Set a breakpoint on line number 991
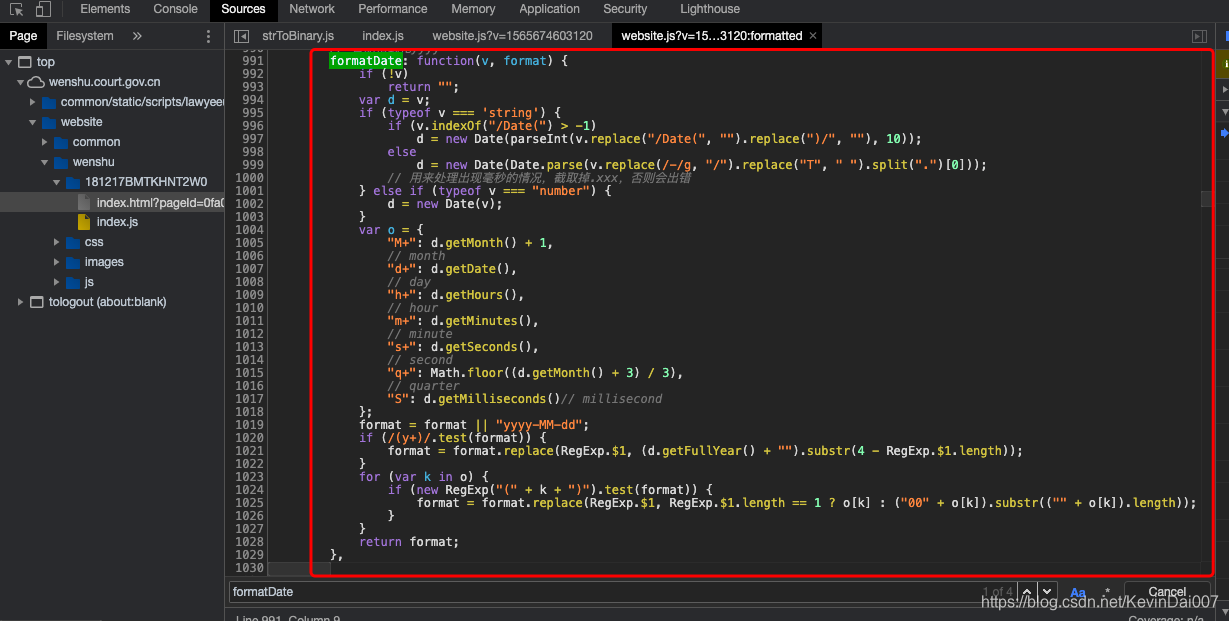 (x=253, y=61)
